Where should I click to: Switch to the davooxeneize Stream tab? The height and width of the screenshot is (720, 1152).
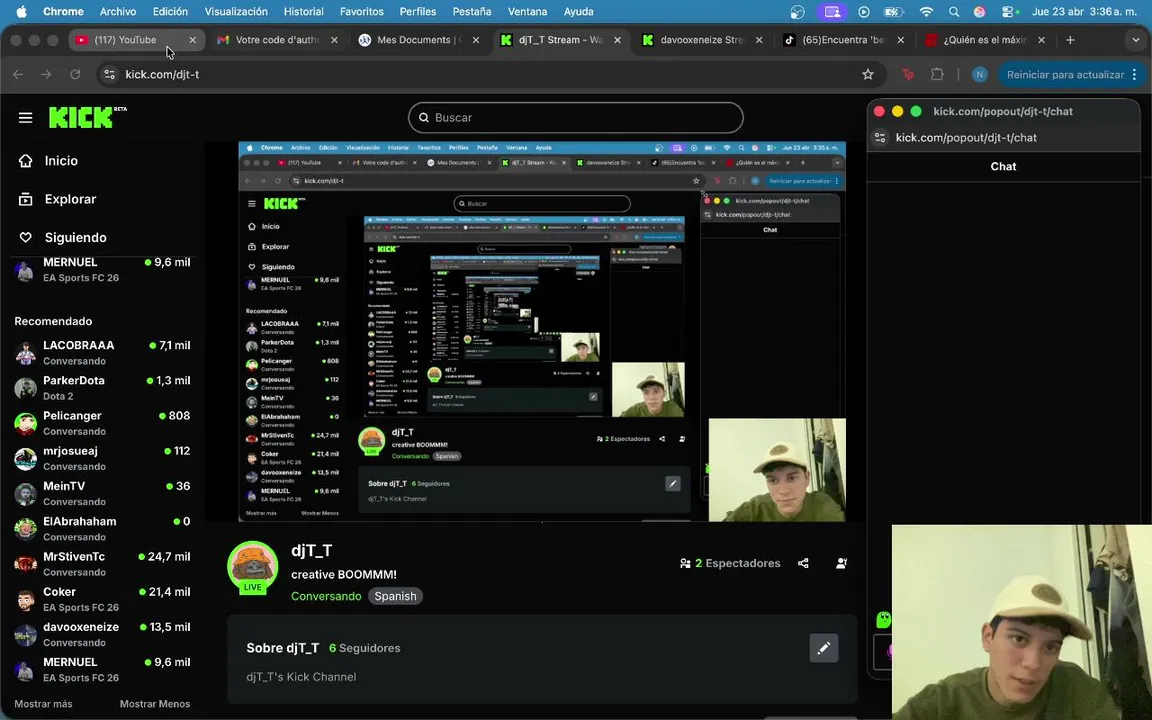coord(702,40)
